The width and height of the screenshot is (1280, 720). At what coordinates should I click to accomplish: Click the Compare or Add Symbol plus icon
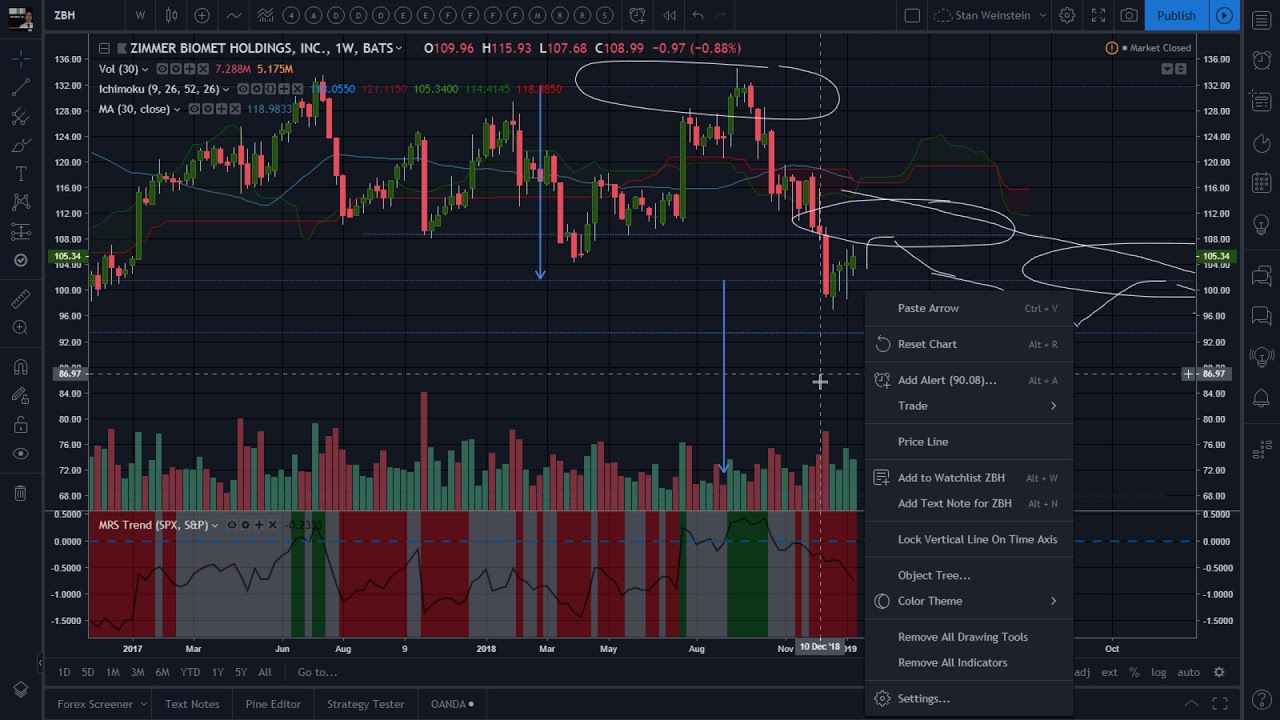pyautogui.click(x=202, y=15)
